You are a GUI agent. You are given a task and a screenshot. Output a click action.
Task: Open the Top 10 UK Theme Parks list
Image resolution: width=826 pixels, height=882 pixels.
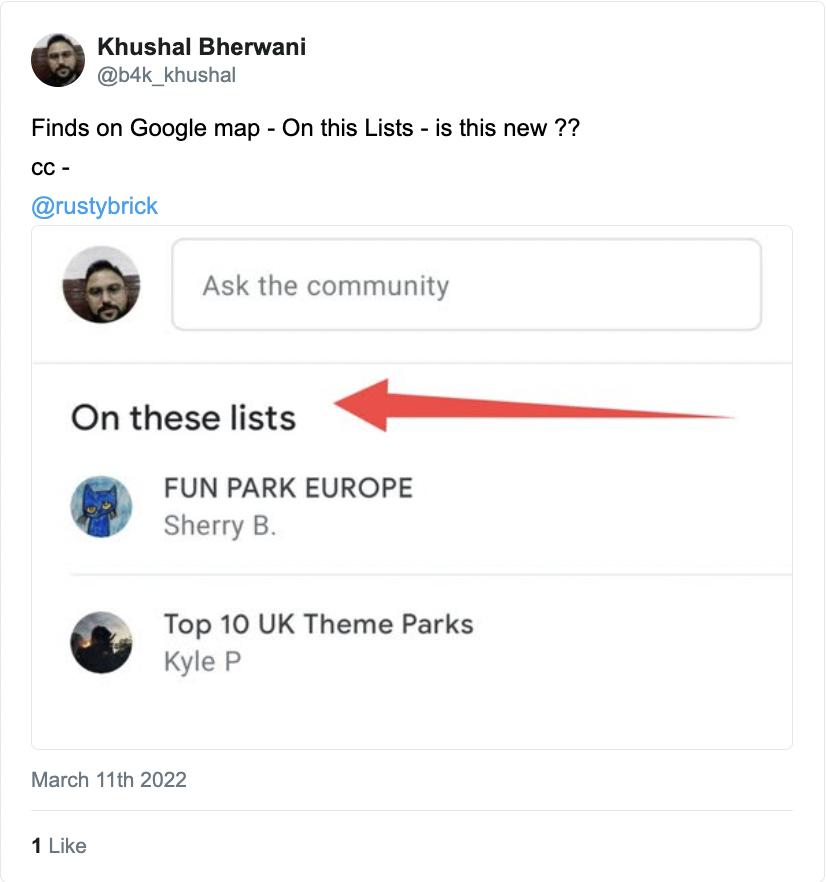pos(318,624)
